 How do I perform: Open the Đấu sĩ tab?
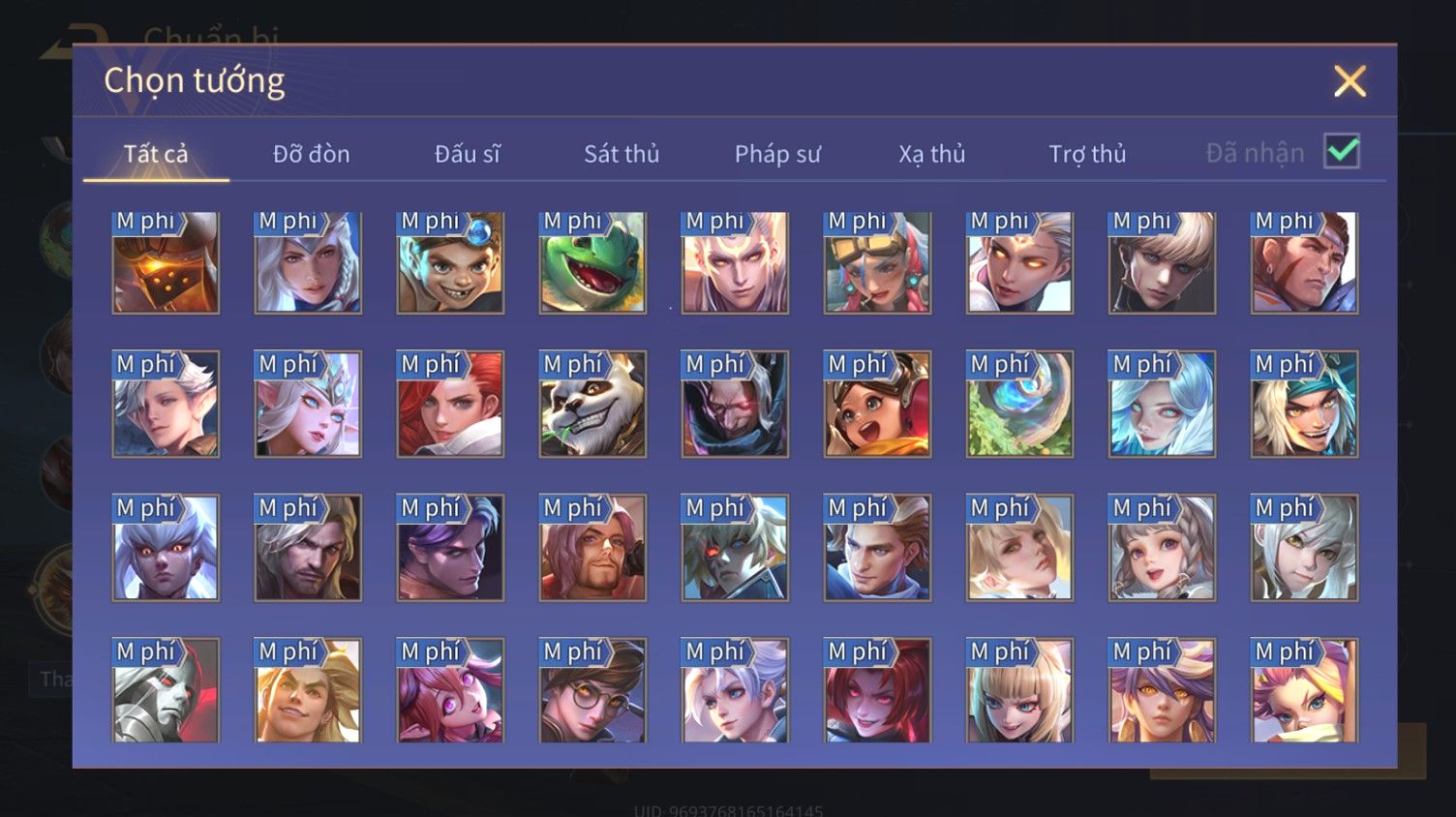pyautogui.click(x=468, y=154)
